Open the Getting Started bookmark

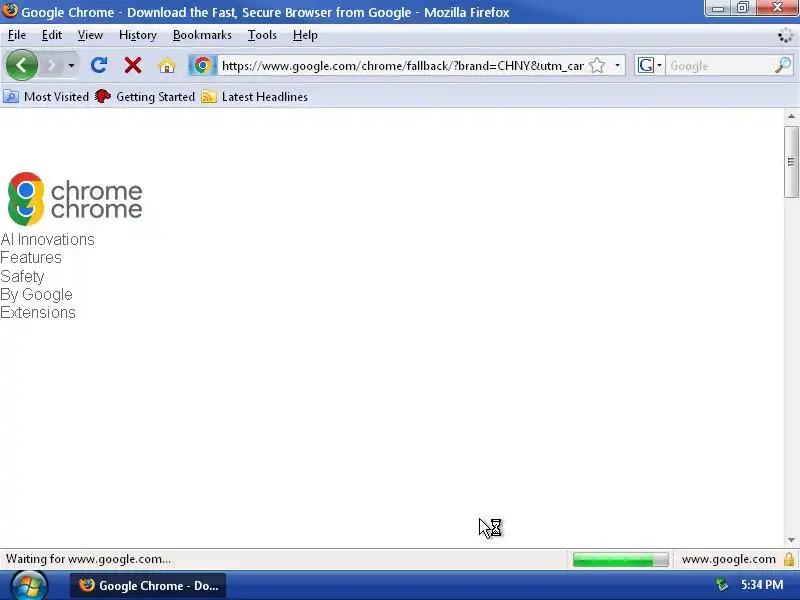coord(145,96)
